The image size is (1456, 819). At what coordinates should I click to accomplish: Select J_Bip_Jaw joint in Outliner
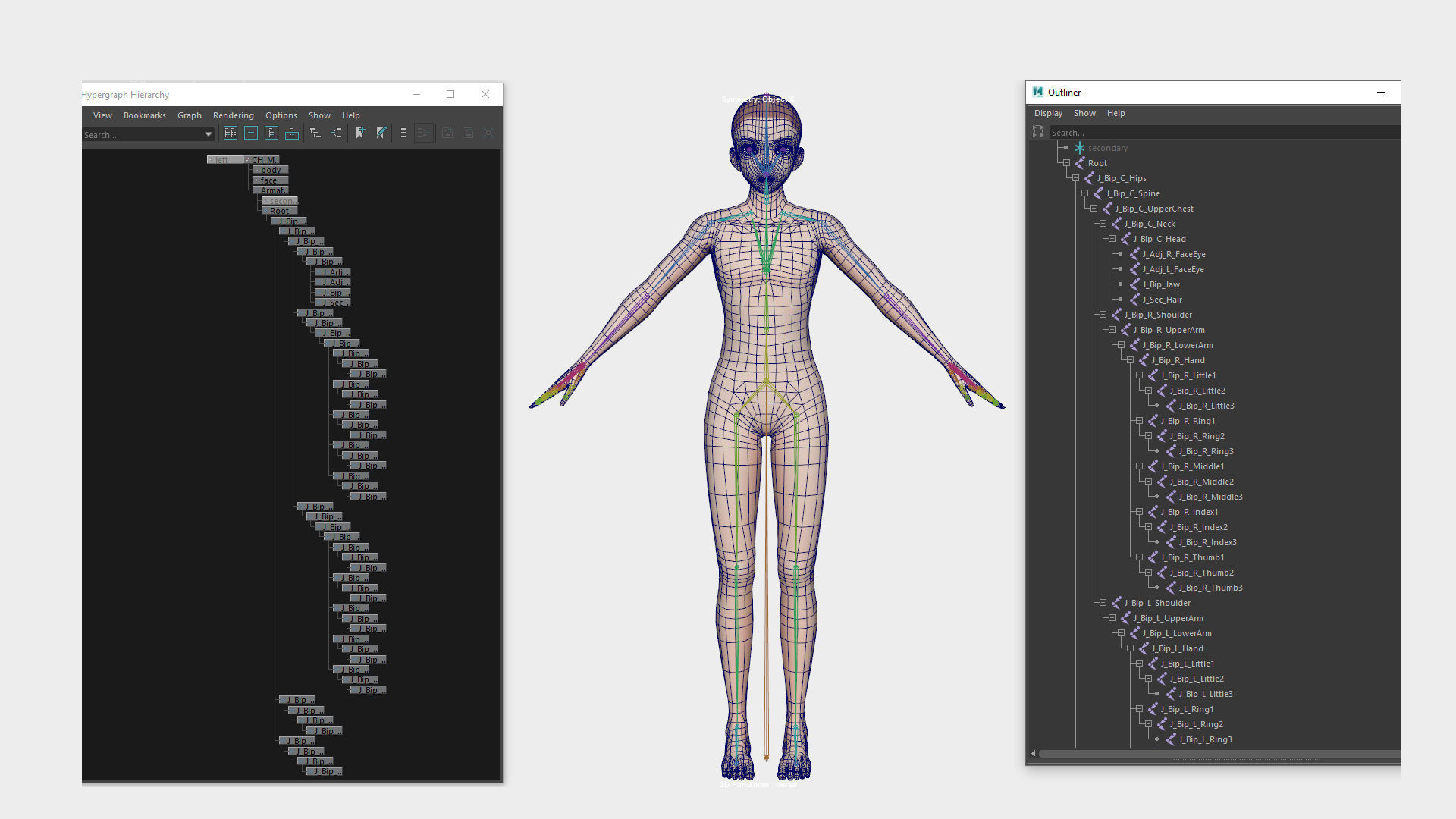tap(1161, 284)
